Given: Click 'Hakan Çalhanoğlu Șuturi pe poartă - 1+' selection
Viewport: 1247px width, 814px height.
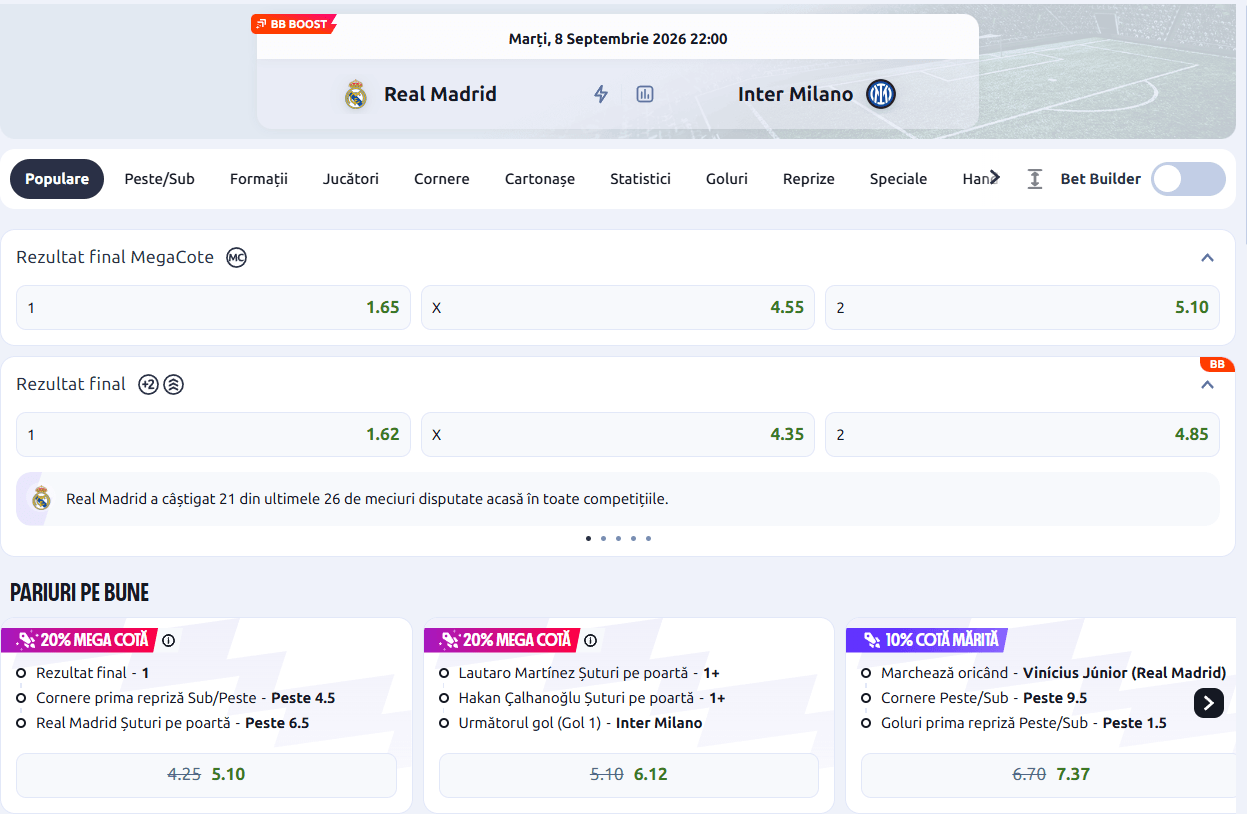Looking at the screenshot, I should click(592, 698).
